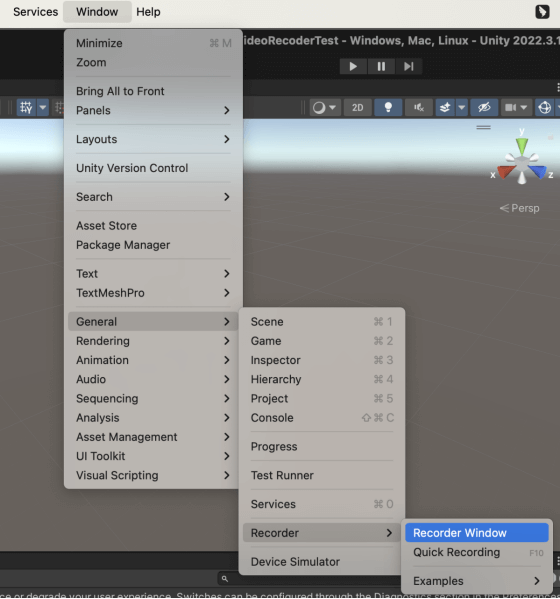This screenshot has width=560, height=599.
Task: Select Bring All to Front
Action: tap(153, 91)
